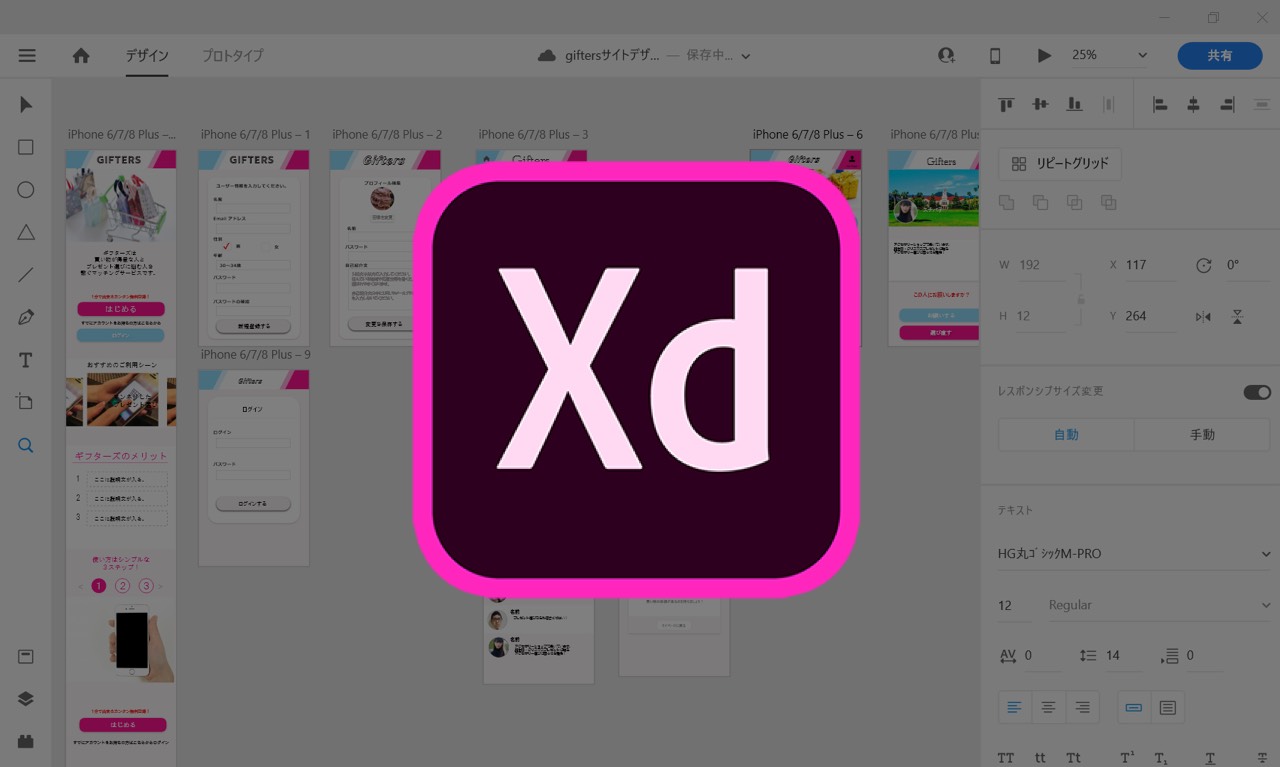Pick the Rectangle tool
This screenshot has width=1280, height=767.
[26, 147]
